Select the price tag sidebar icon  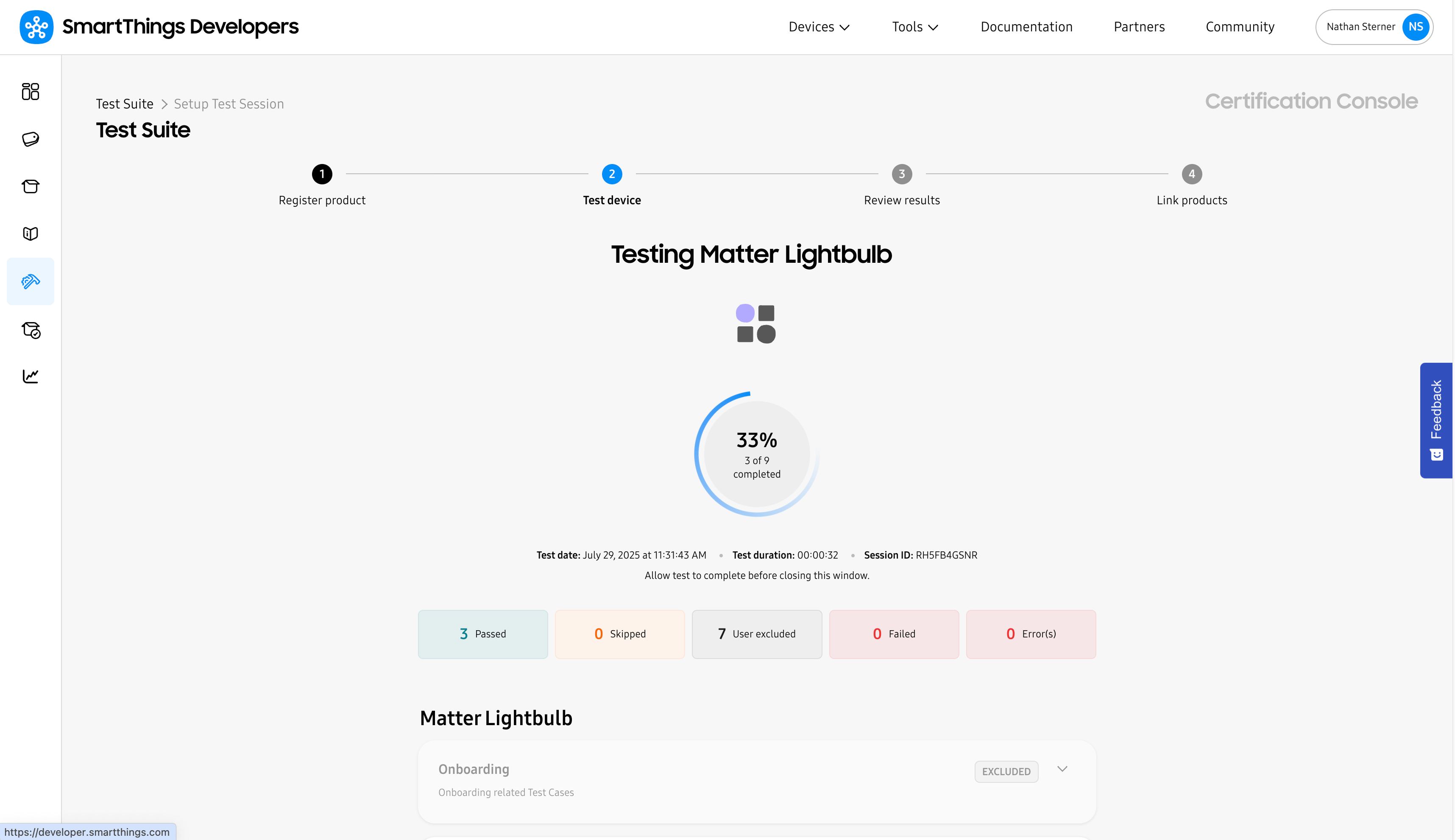click(x=31, y=139)
